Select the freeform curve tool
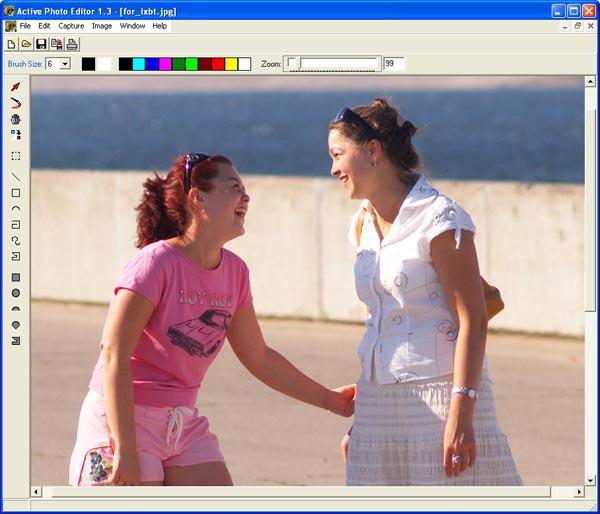Screen dimensions: 600x514 tap(15, 241)
